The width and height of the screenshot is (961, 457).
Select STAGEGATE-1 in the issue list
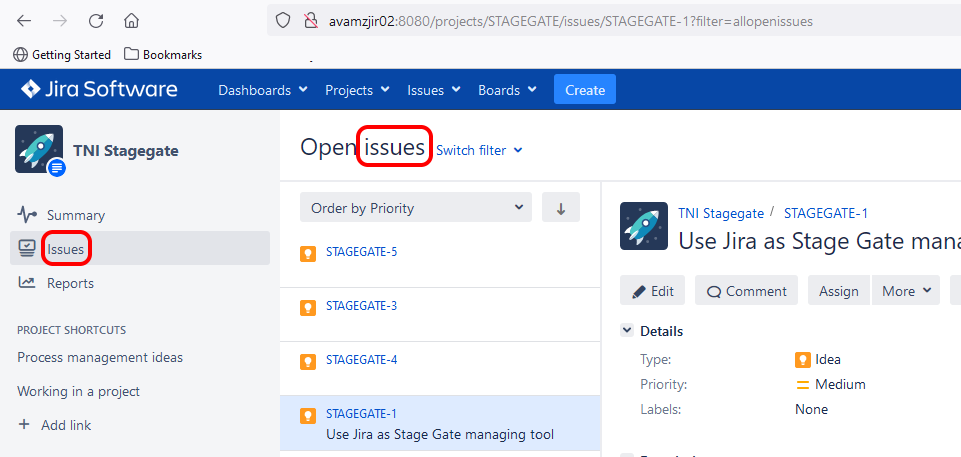(441, 423)
